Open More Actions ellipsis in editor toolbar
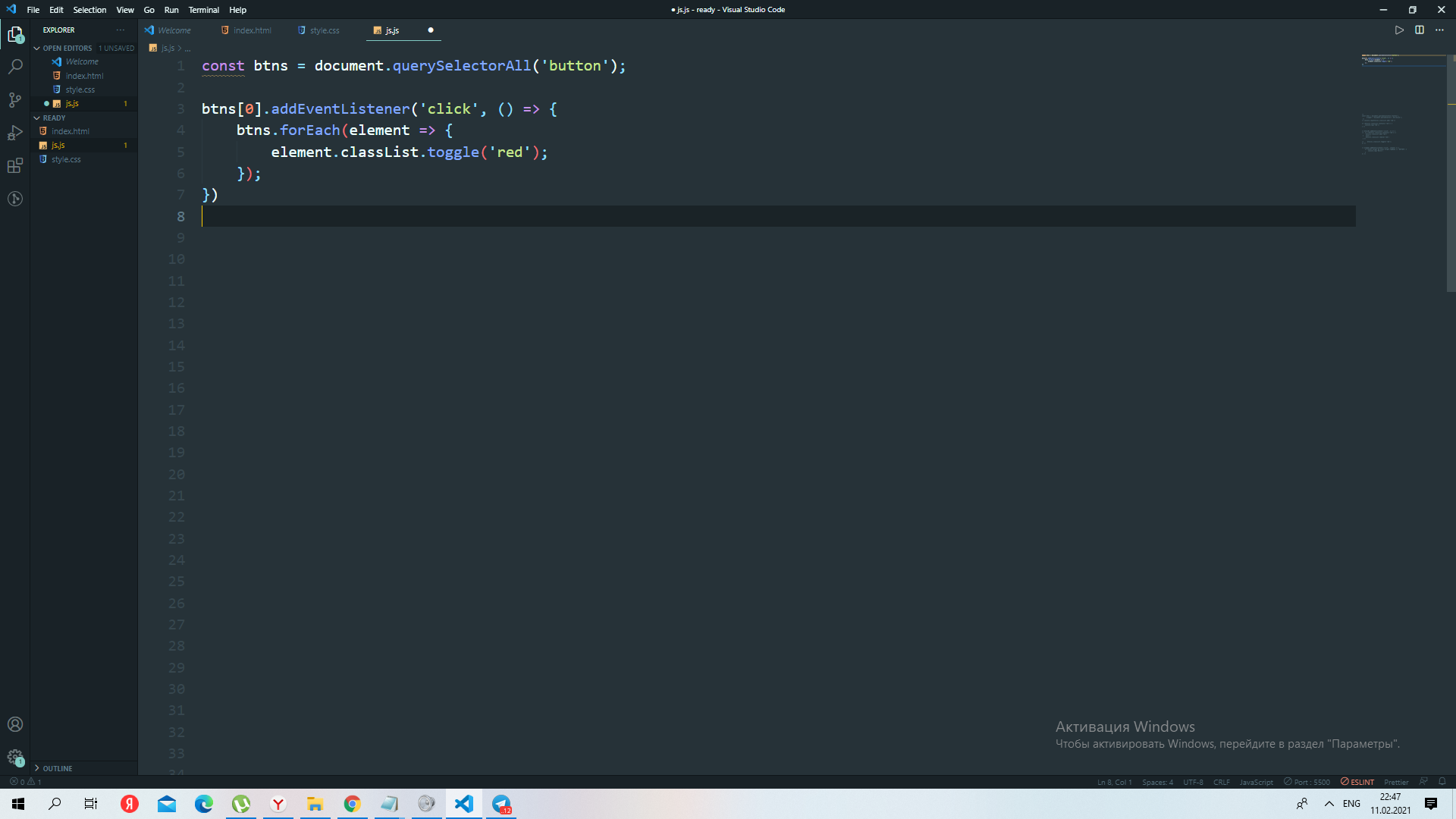The image size is (1456, 819). pyautogui.click(x=1439, y=30)
